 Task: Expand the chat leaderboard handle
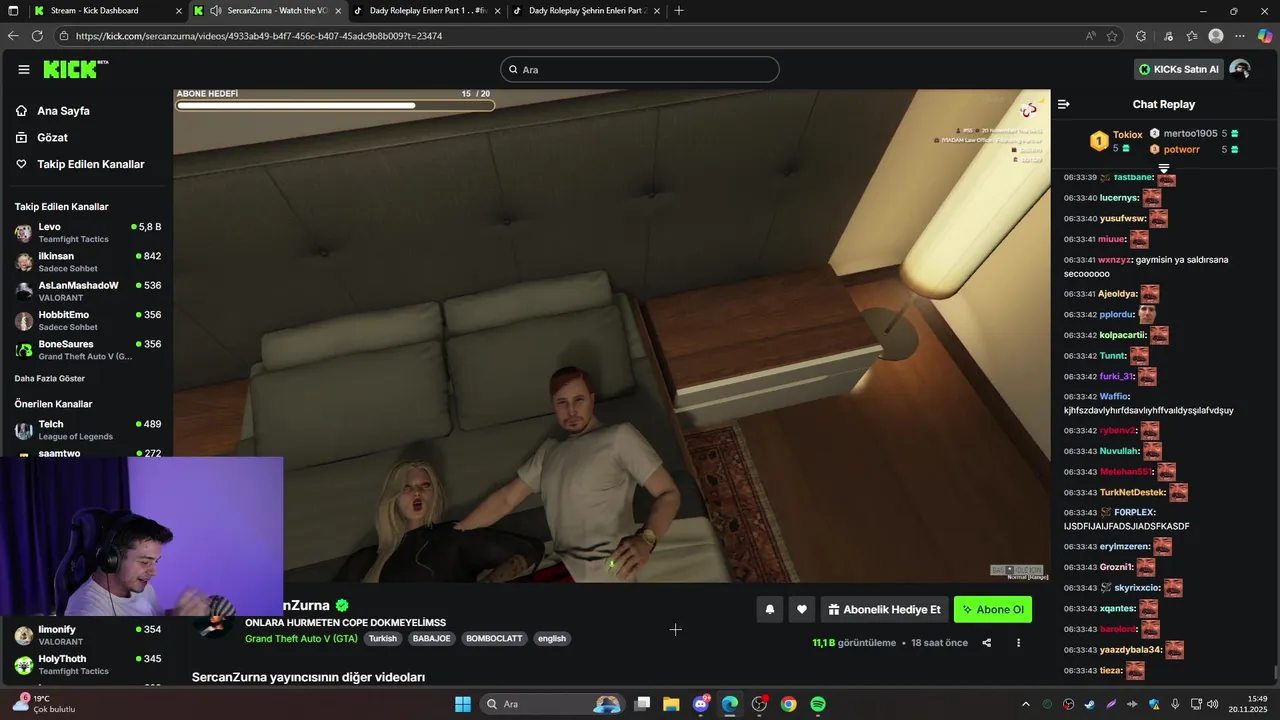1164,168
